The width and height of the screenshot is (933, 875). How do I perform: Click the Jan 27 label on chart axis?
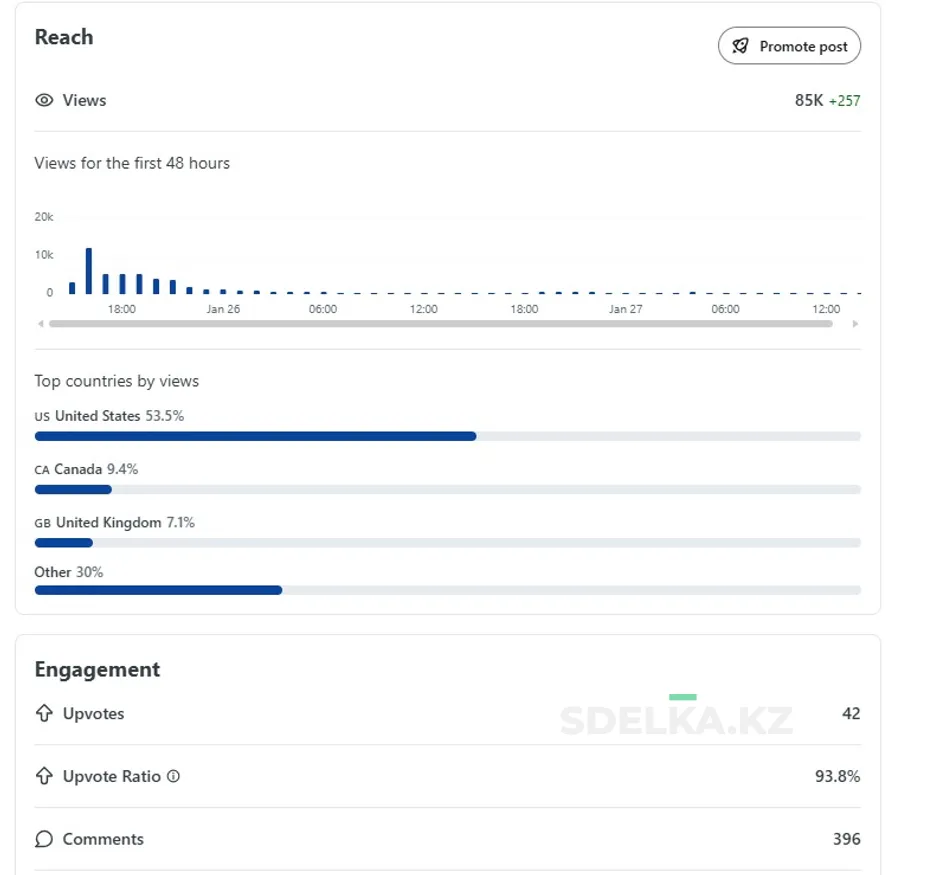625,309
